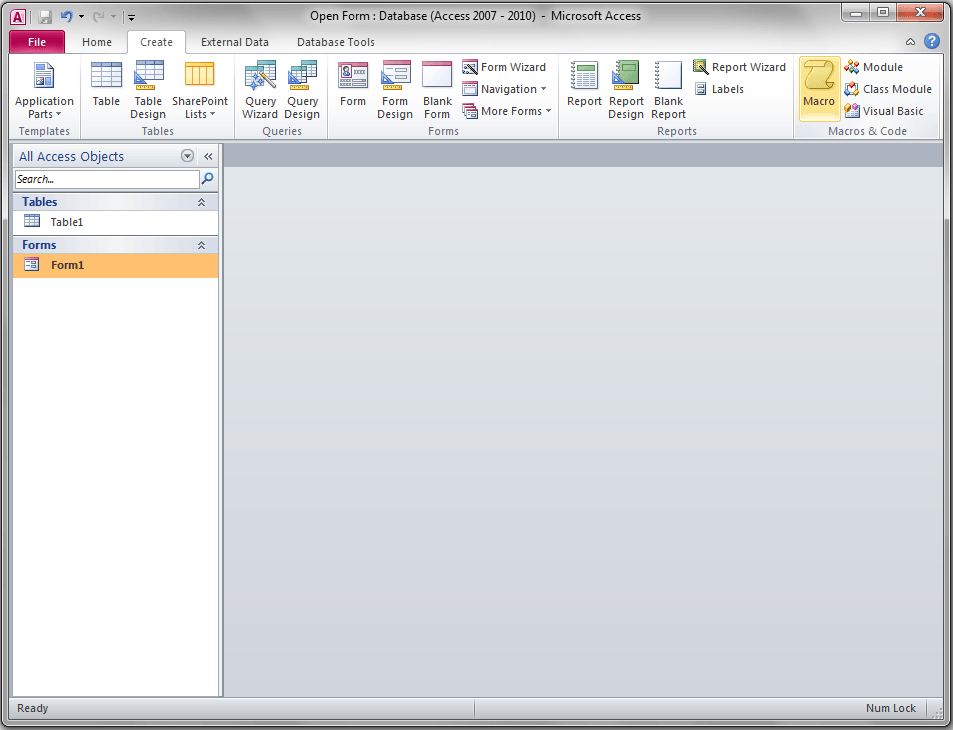
Task: Collapse the navigation pane shutter
Action: tap(208, 156)
